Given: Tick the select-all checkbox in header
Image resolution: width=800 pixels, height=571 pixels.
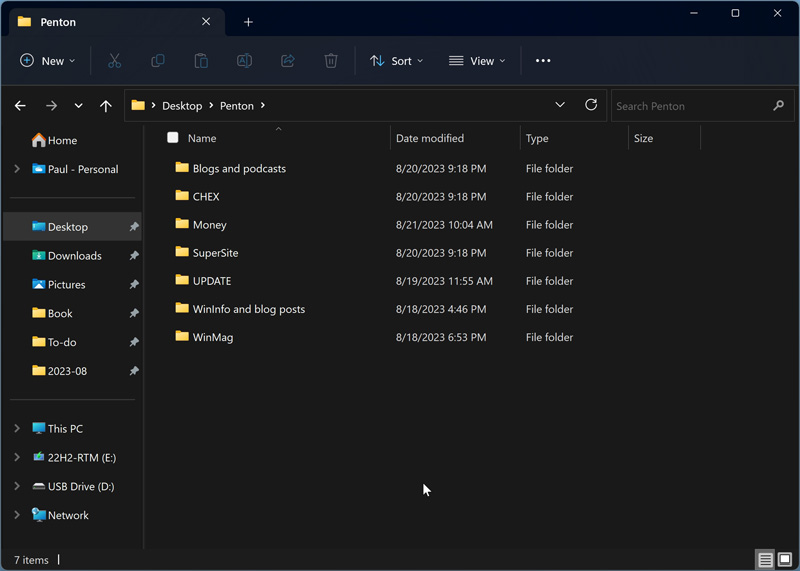Looking at the screenshot, I should coord(173,138).
